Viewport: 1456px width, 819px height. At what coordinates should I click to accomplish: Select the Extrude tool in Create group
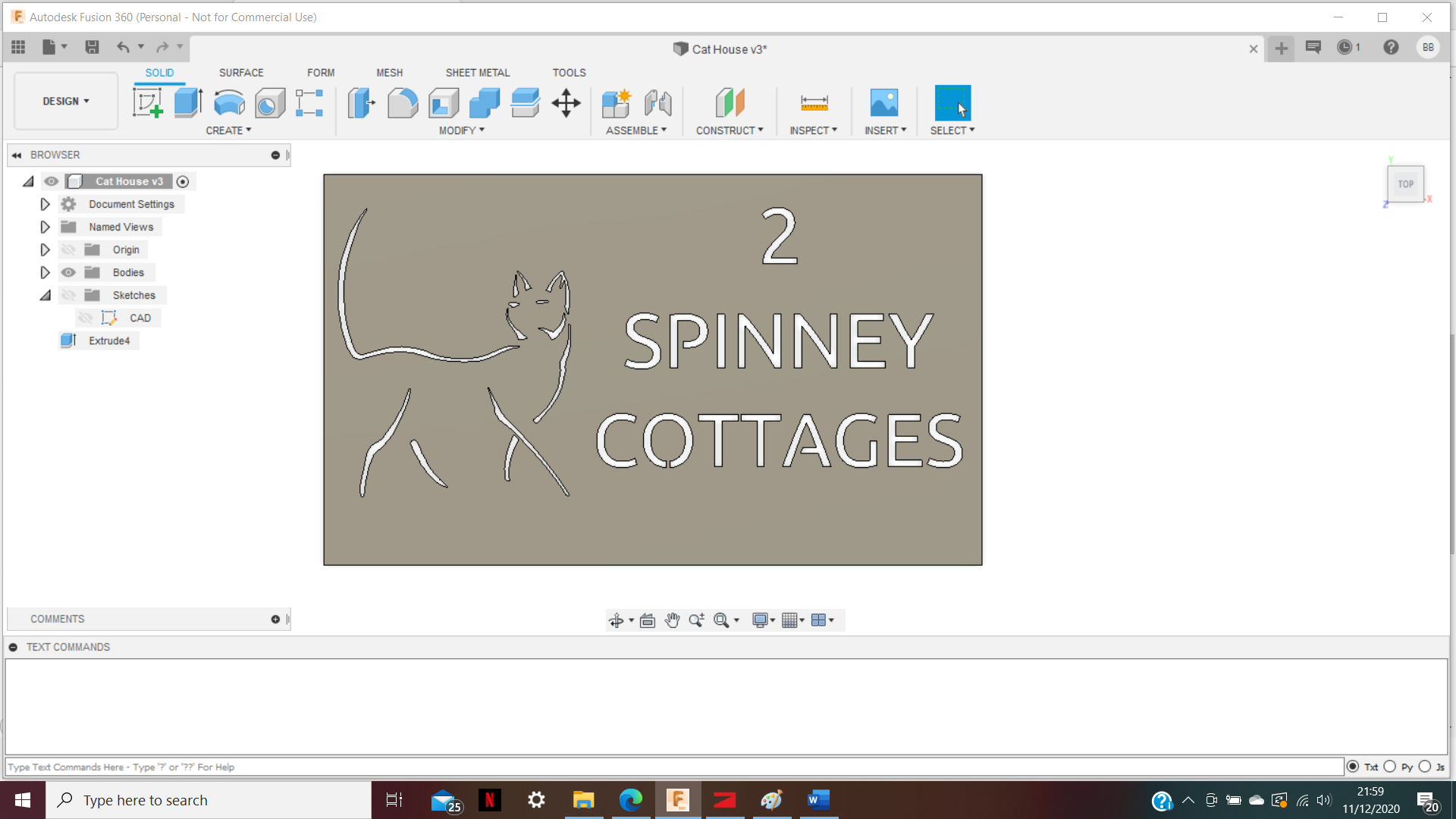coord(188,102)
